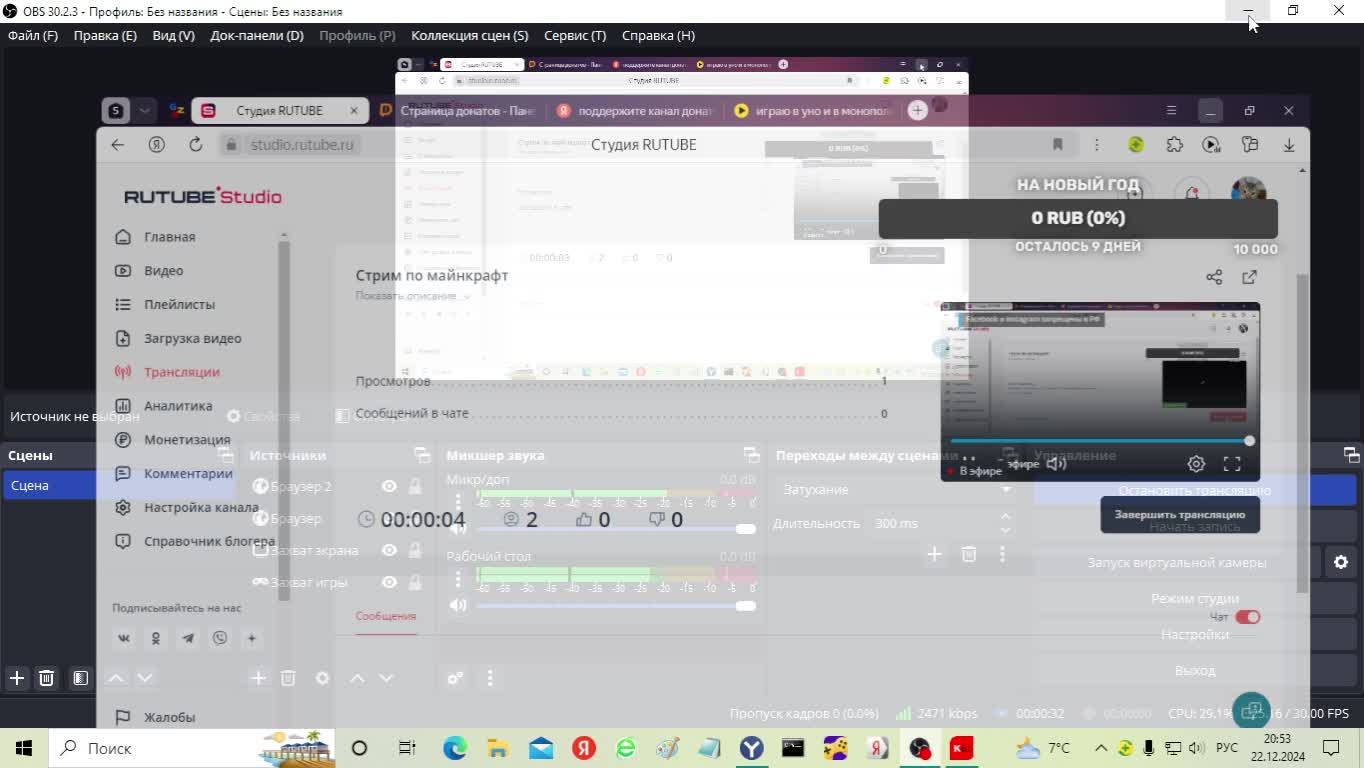Open the Затухание transition dropdown
Image resolution: width=1364 pixels, height=768 pixels.
(x=895, y=489)
